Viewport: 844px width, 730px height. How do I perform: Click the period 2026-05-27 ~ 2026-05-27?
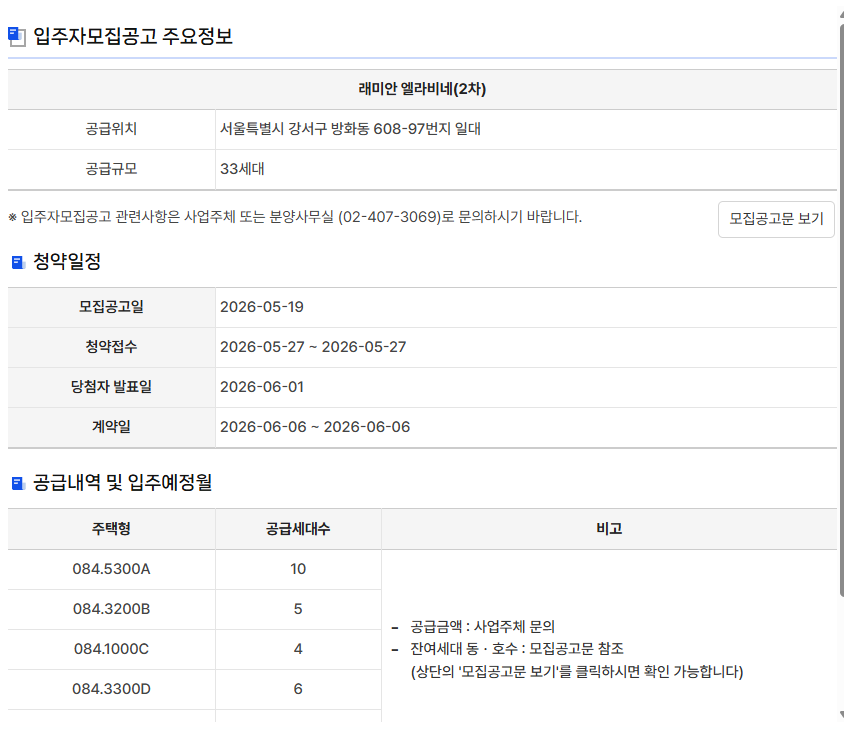313,347
